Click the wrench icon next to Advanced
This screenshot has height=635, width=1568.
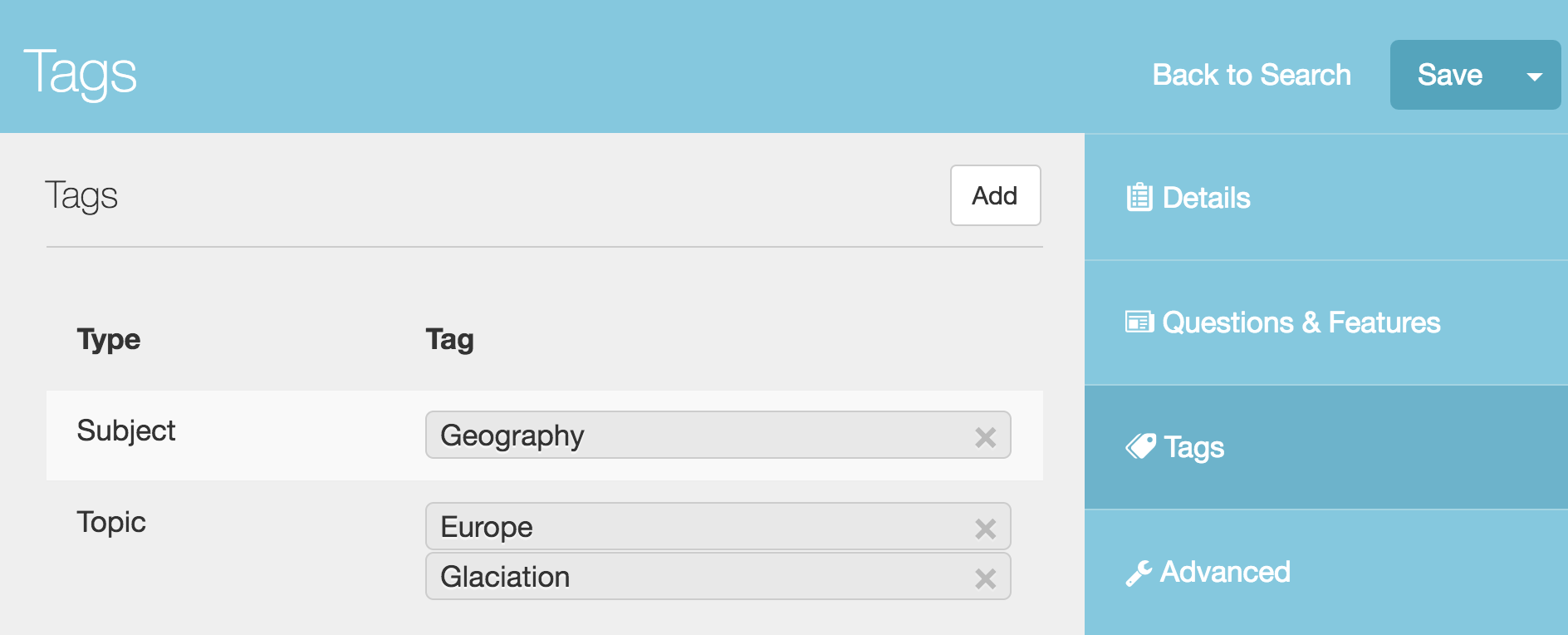(1139, 573)
